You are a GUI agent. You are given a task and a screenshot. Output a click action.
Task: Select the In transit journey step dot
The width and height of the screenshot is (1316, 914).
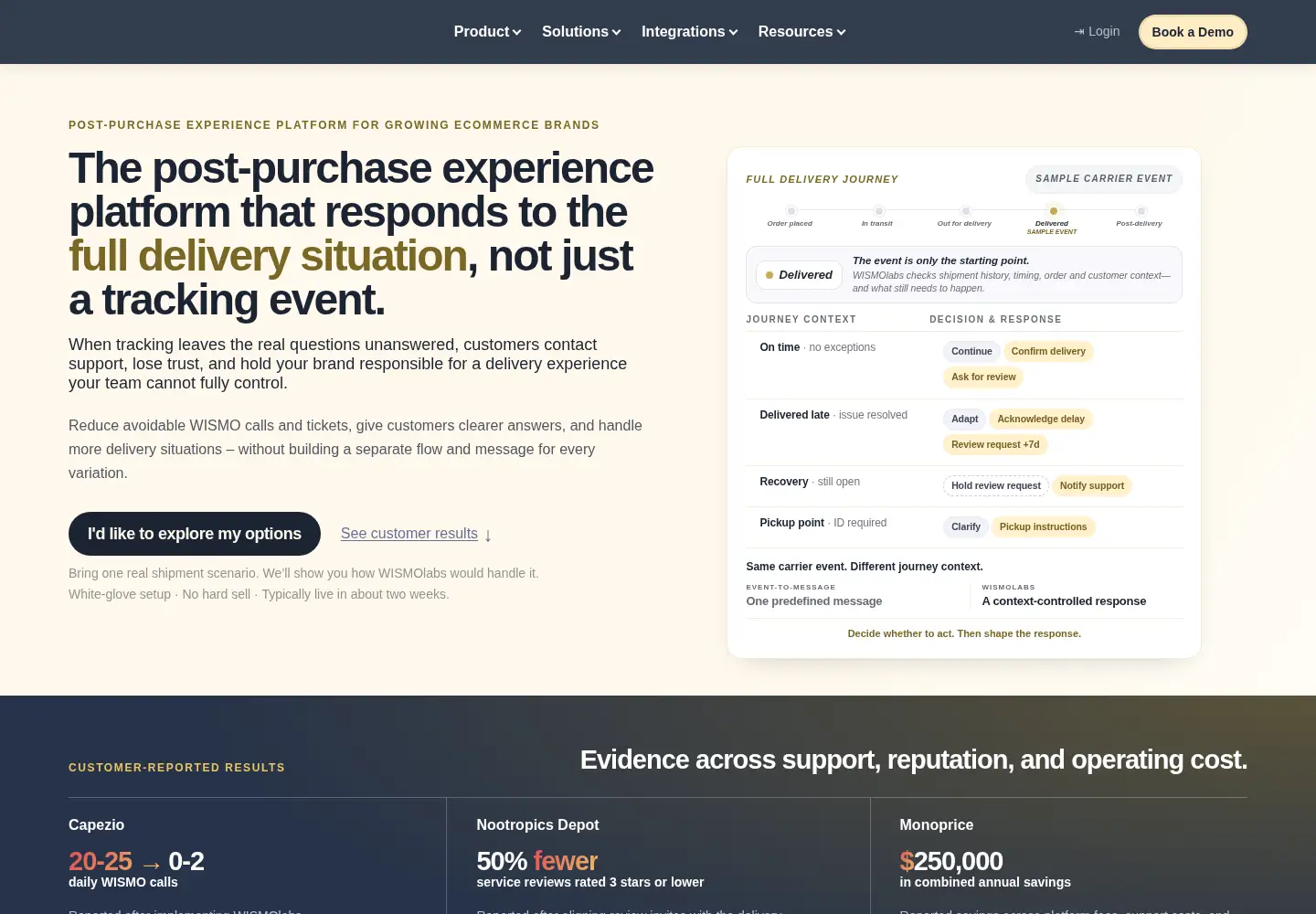[x=879, y=211]
